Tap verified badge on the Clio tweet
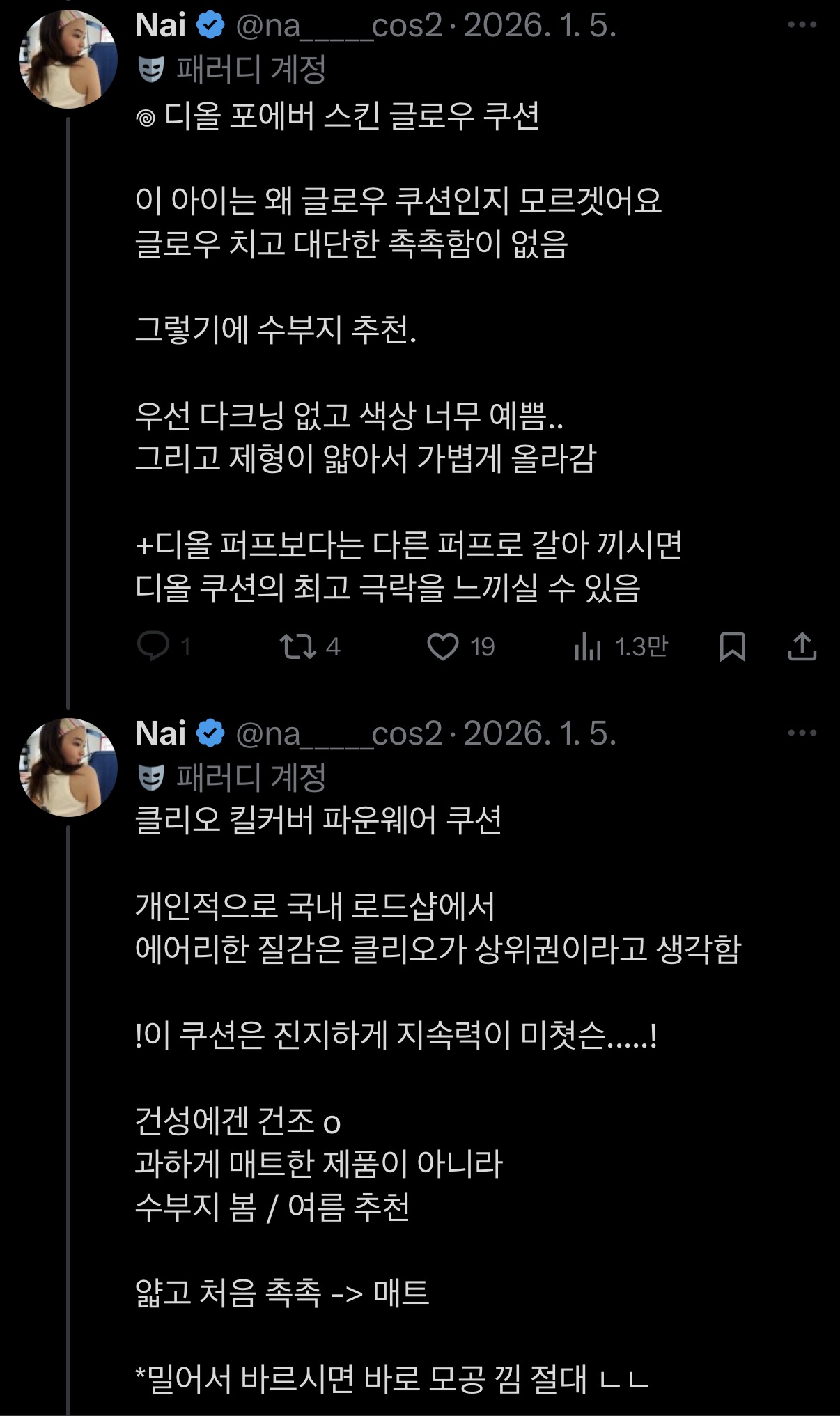This screenshot has height=1416, width=840. pyautogui.click(x=210, y=733)
